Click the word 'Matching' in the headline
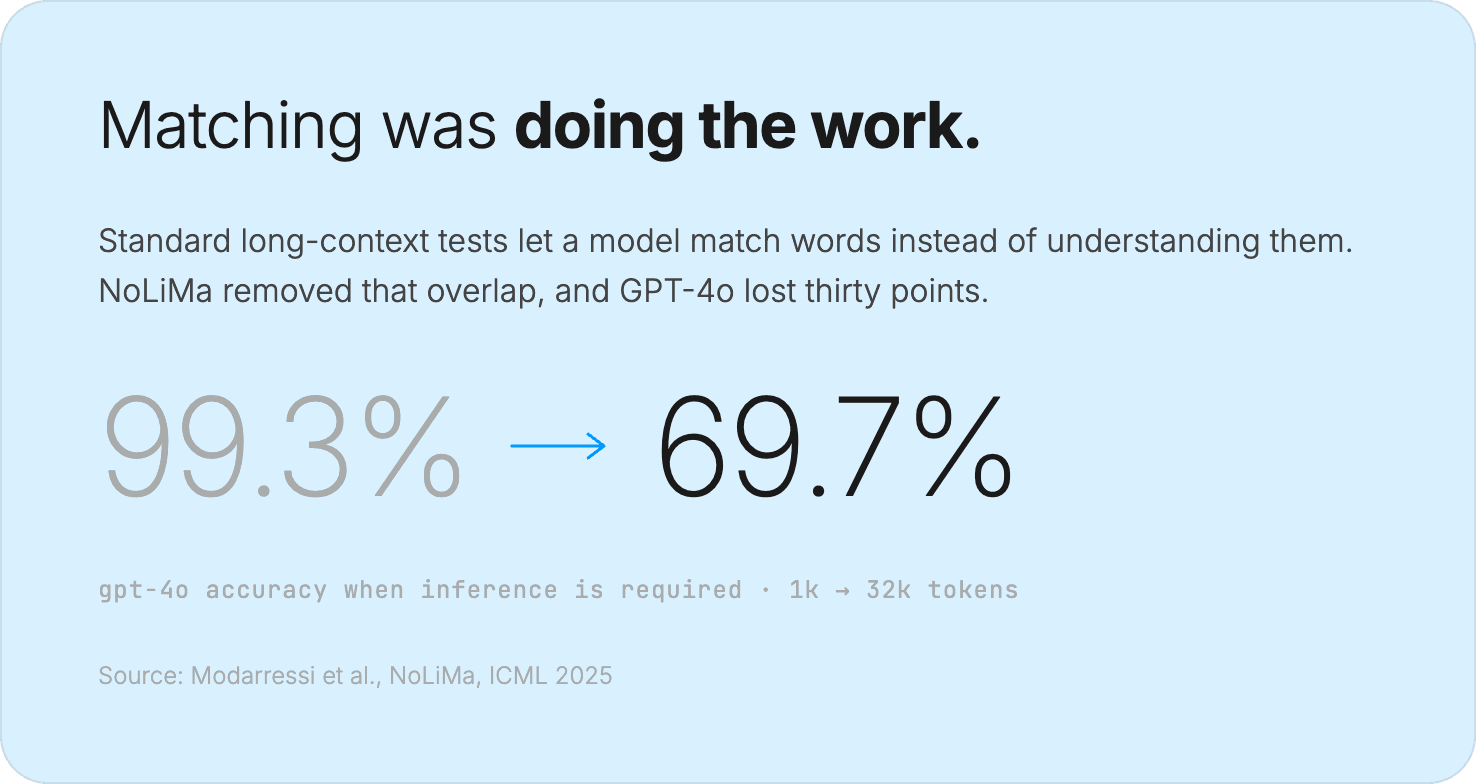Image resolution: width=1476 pixels, height=784 pixels. click(231, 129)
